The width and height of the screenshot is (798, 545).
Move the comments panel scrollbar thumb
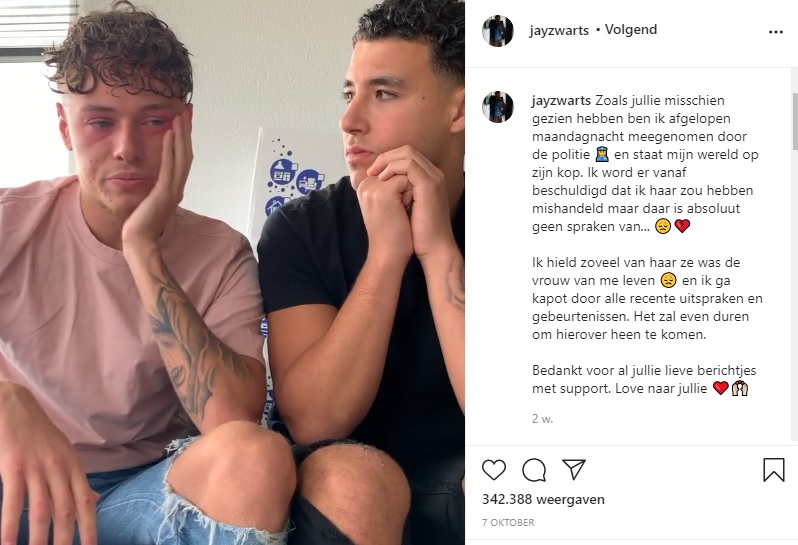pyautogui.click(x=794, y=121)
